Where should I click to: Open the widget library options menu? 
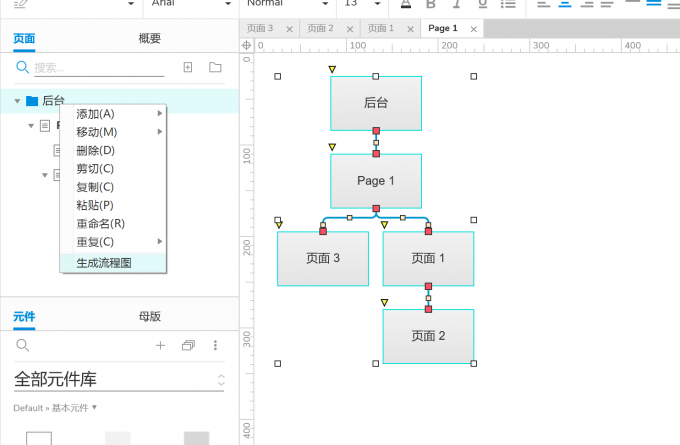pos(215,345)
